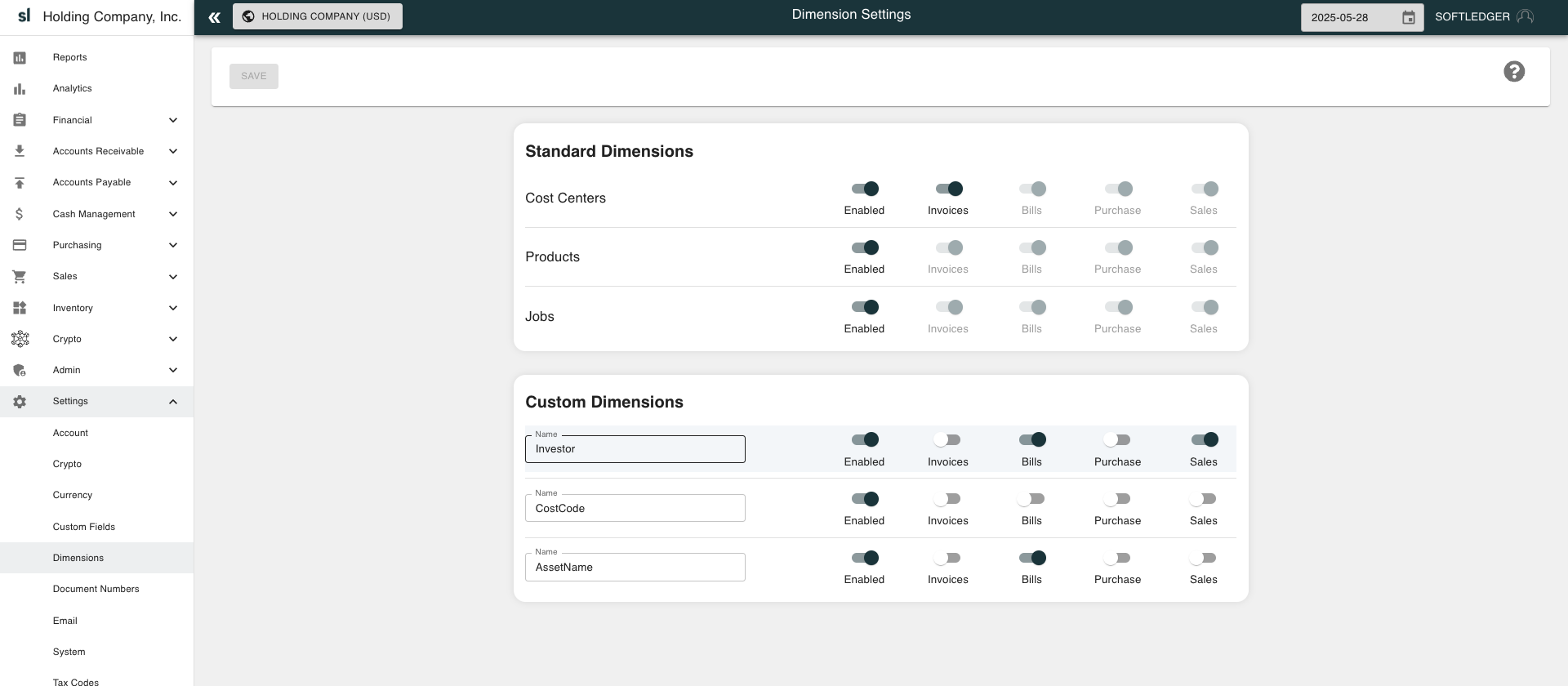
Task: Turn off Bills for Investor dimension
Action: point(1032,439)
